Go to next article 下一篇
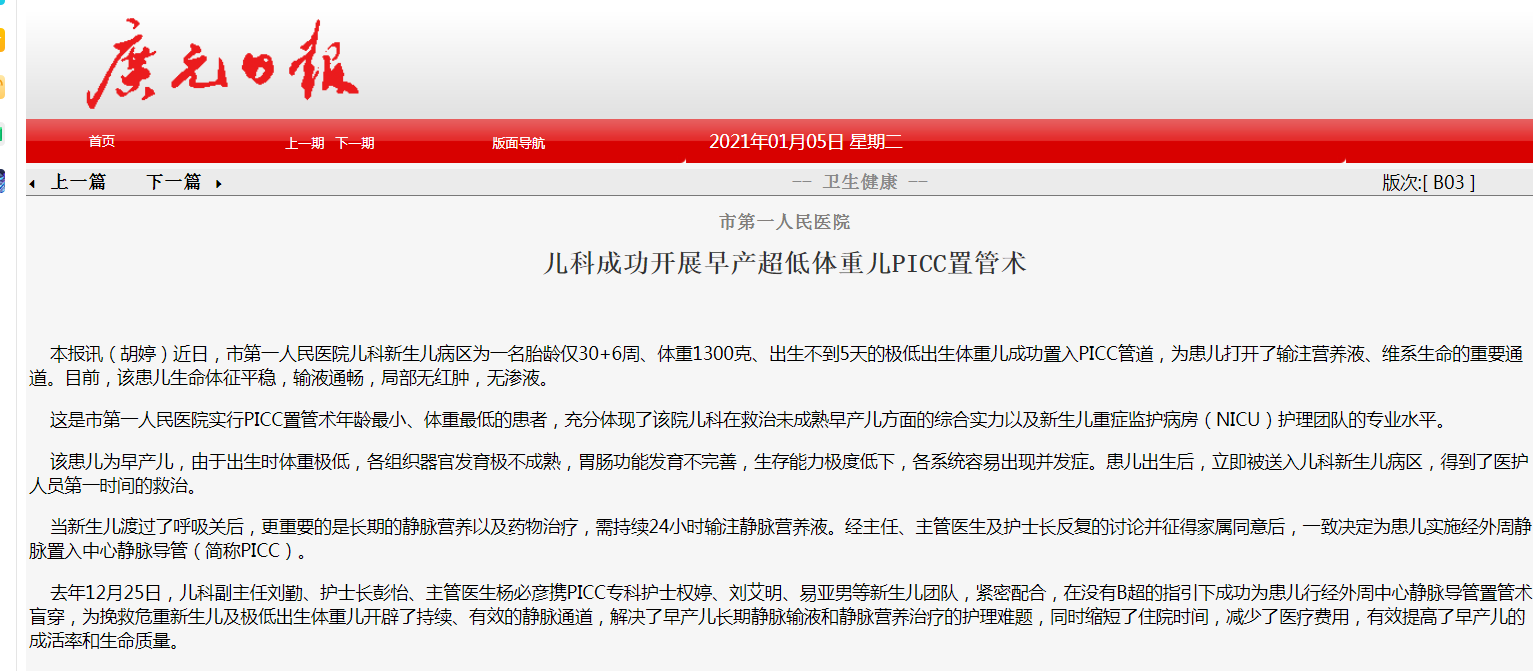 (x=173, y=182)
